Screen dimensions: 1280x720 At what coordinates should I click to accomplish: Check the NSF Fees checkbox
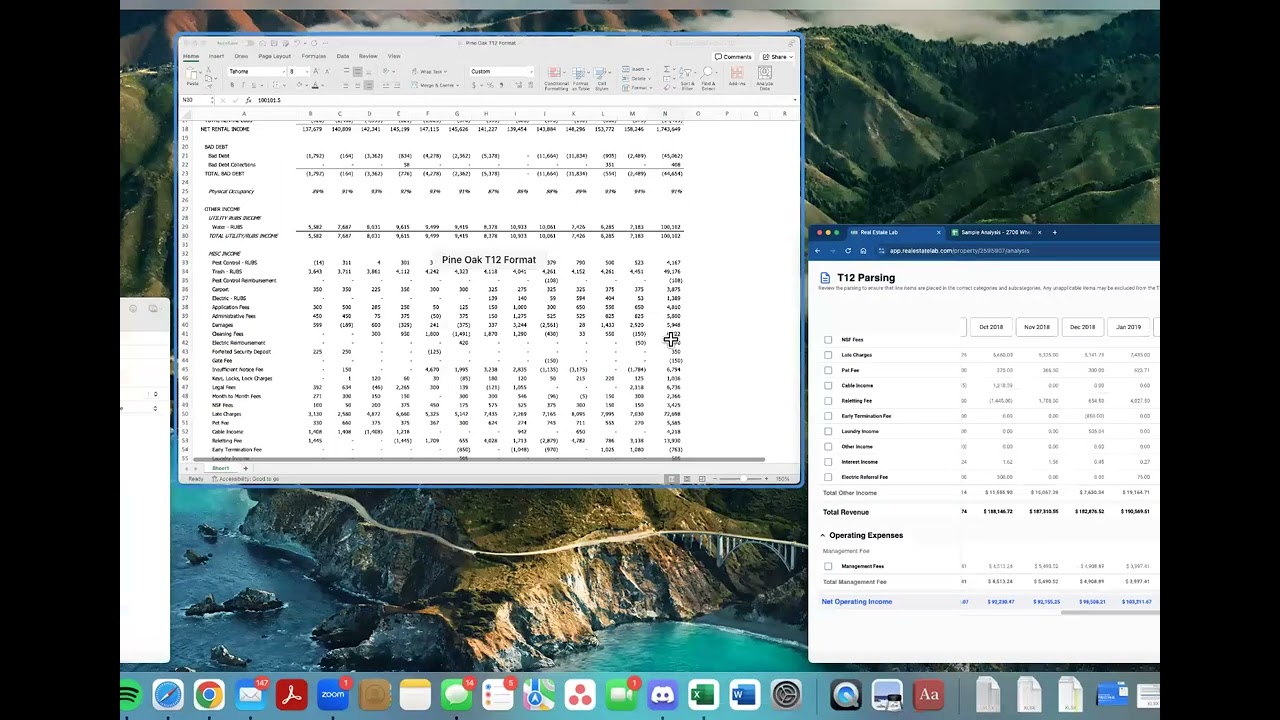(828, 340)
